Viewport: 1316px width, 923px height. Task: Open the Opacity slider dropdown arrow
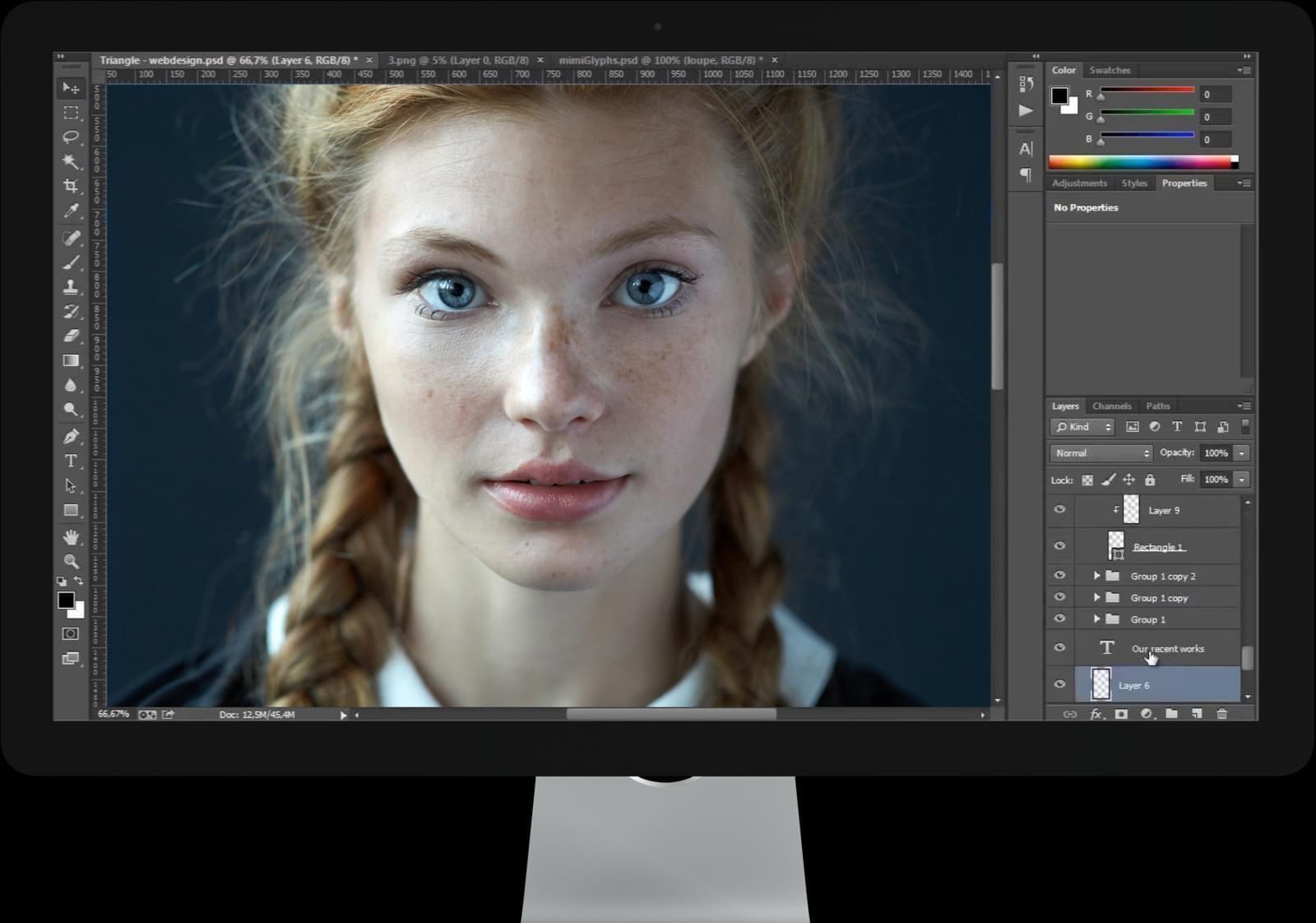pyautogui.click(x=1242, y=453)
